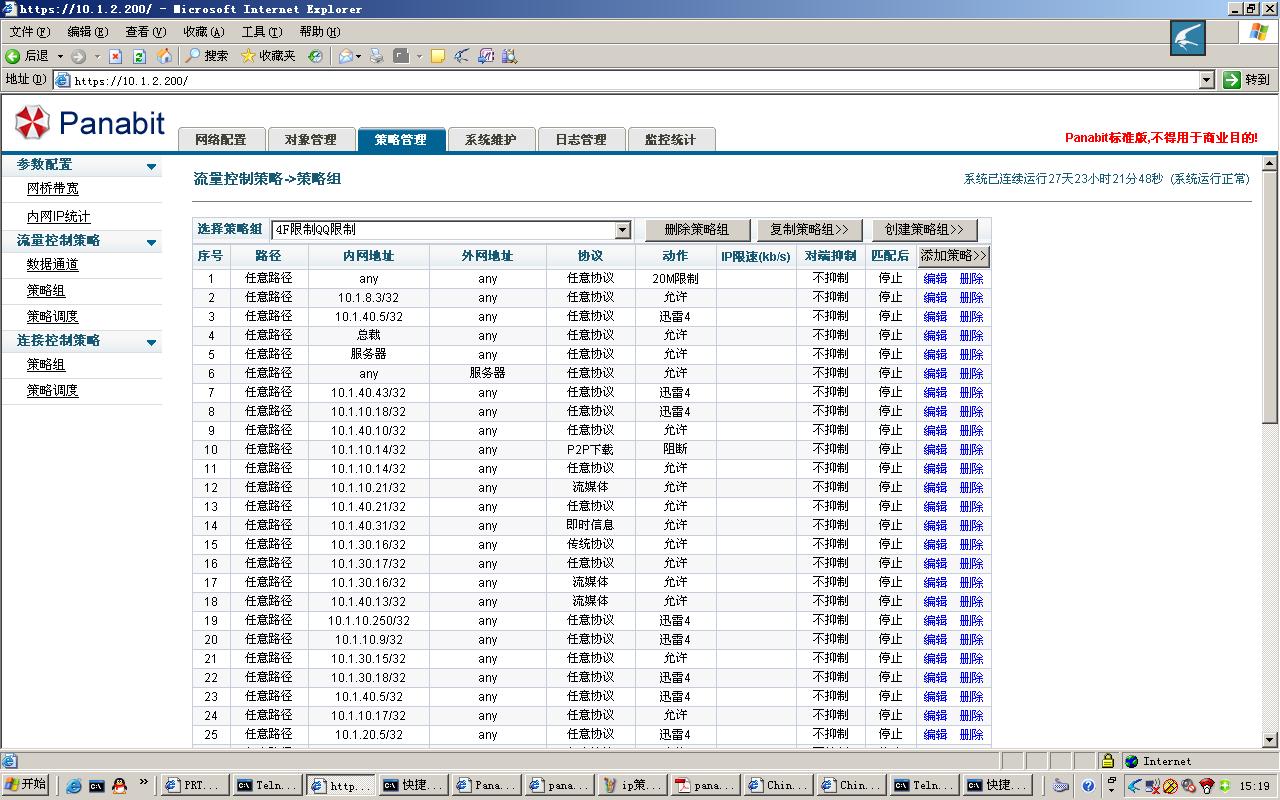This screenshot has width=1280, height=800.
Task: Open the 查看(V) menu
Action: (146, 32)
